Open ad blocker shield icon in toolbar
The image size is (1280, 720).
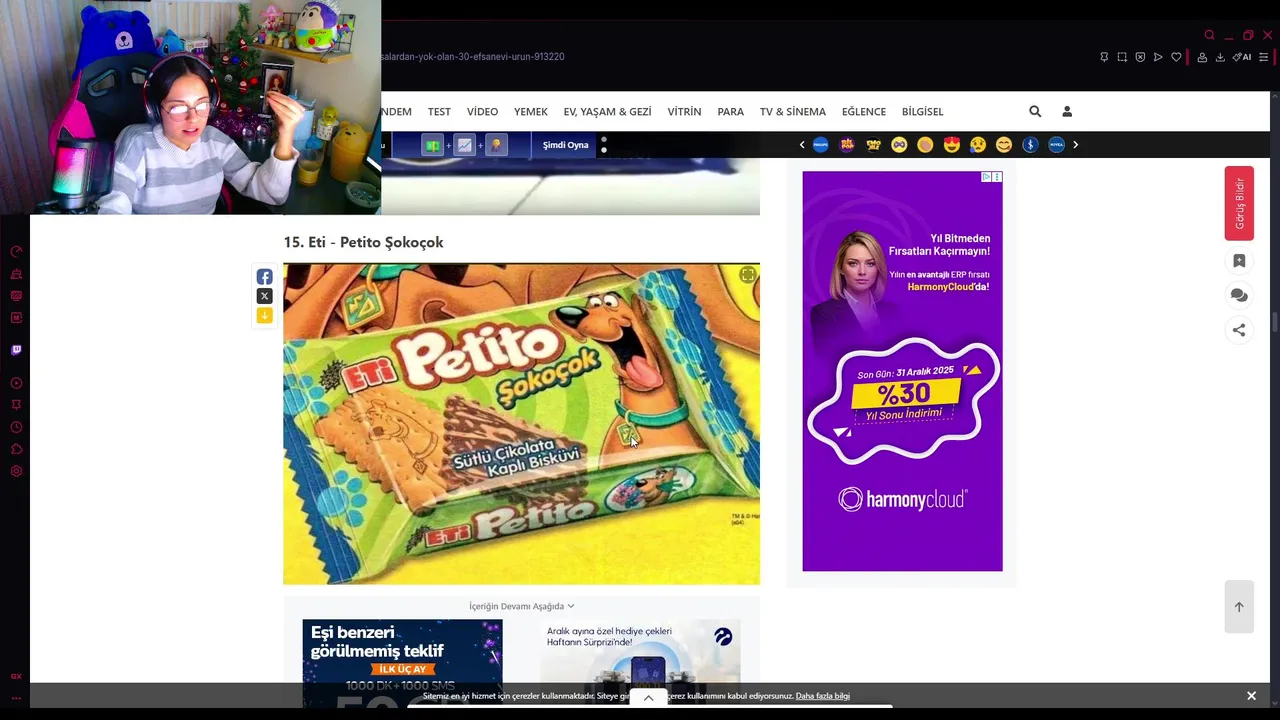point(1140,57)
